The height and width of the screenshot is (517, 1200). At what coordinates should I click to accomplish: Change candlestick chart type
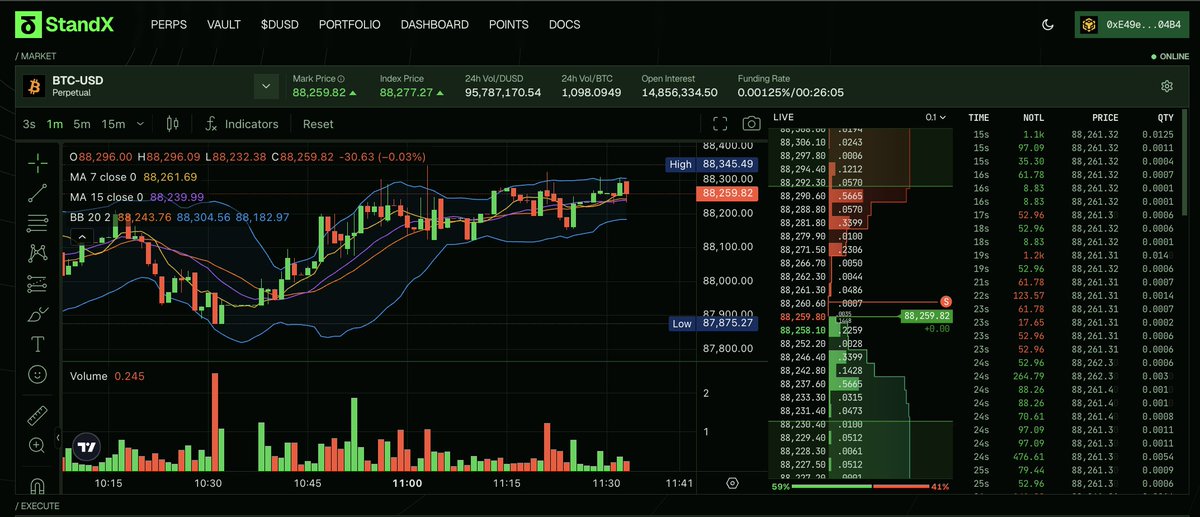(x=172, y=124)
